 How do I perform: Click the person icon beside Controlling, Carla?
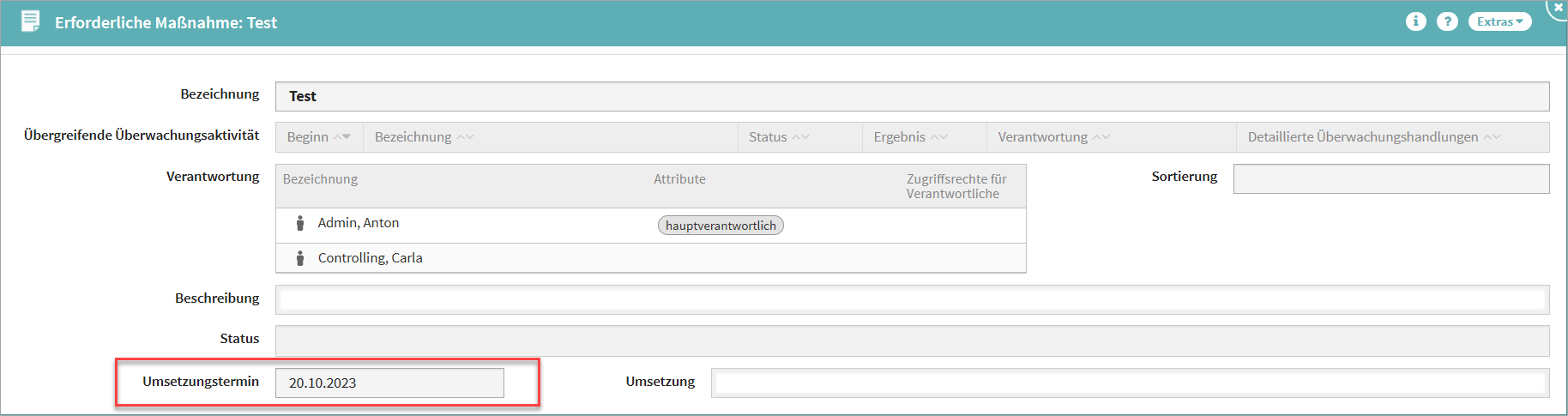(x=300, y=258)
